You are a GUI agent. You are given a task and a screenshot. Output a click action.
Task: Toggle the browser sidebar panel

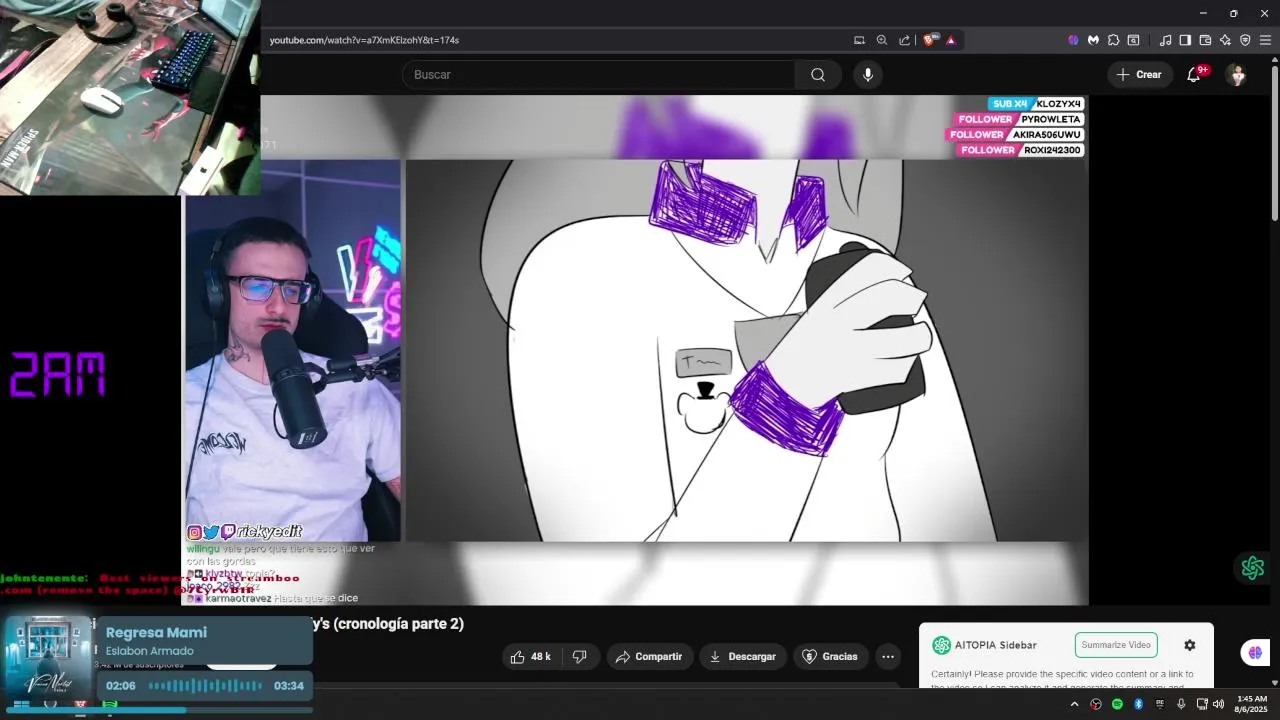(1185, 40)
